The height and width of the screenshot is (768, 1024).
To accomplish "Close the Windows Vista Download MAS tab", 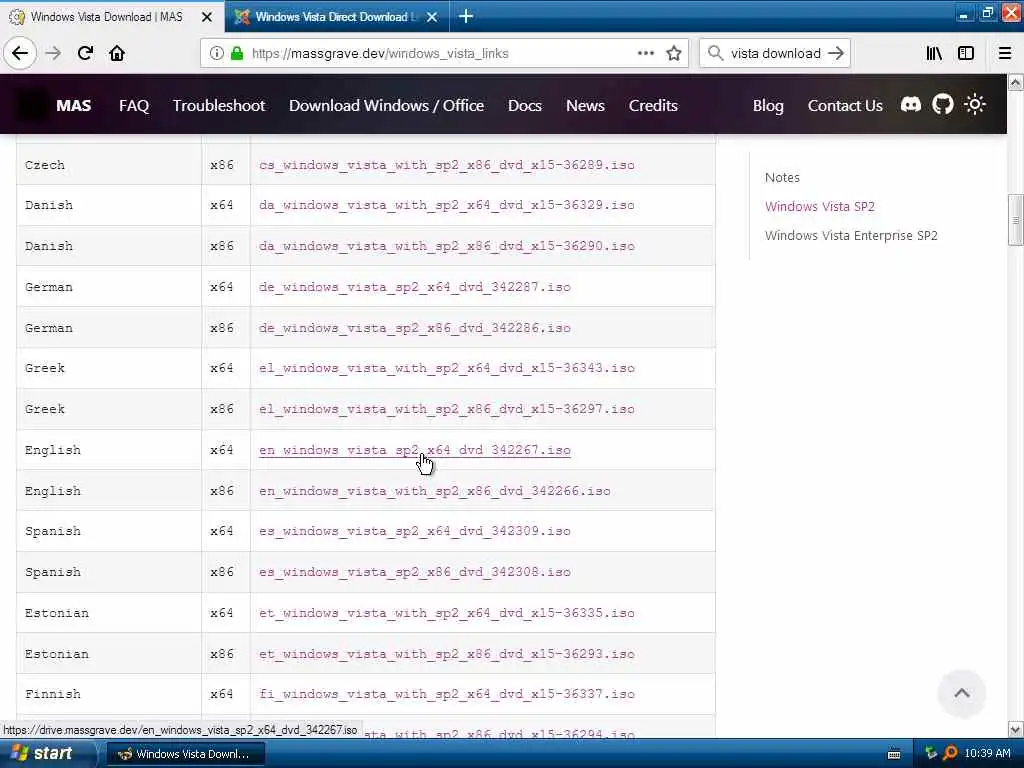I will pos(207,17).
